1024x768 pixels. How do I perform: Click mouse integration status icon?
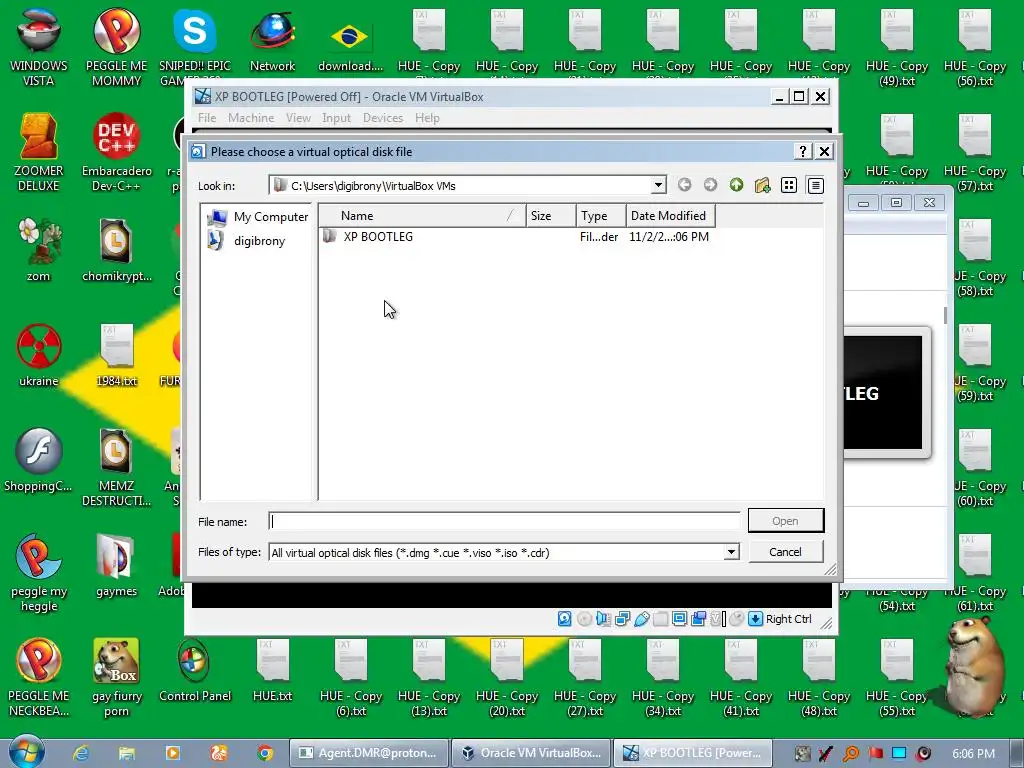click(737, 618)
